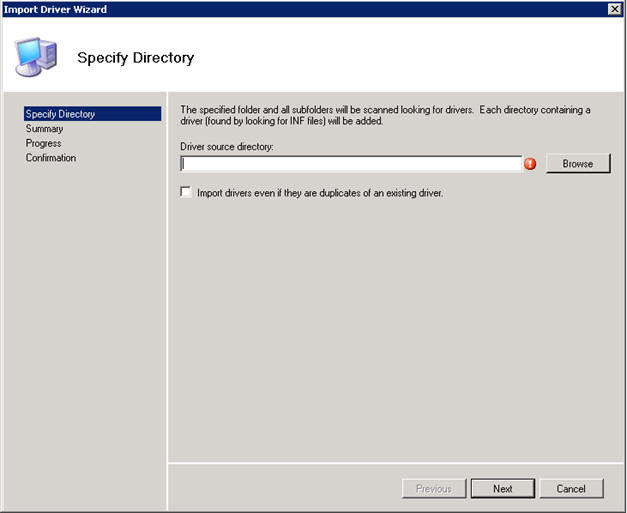This screenshot has width=627, height=513.
Task: Enable importing duplicate drivers checkbox
Action: (x=186, y=192)
